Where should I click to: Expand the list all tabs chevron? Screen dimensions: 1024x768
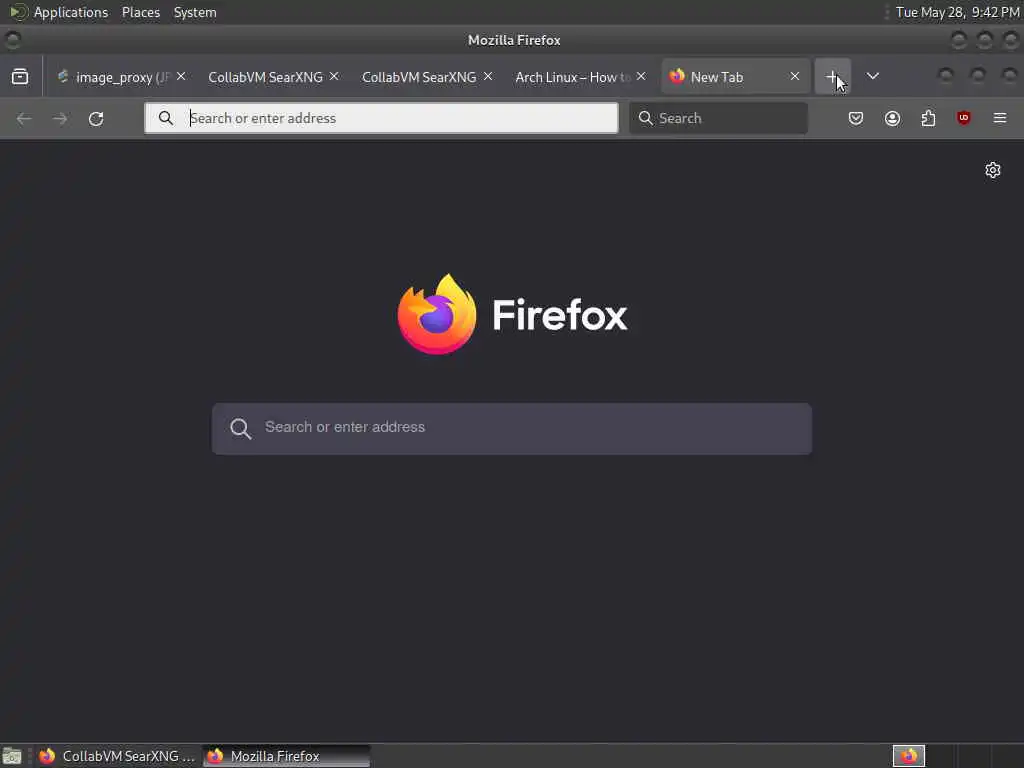coord(872,76)
